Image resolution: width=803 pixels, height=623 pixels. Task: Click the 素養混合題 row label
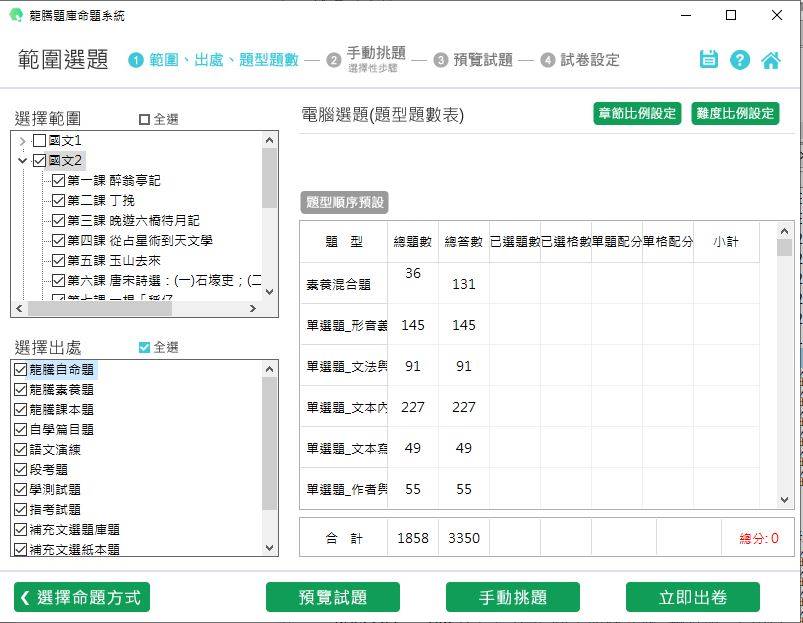338,284
